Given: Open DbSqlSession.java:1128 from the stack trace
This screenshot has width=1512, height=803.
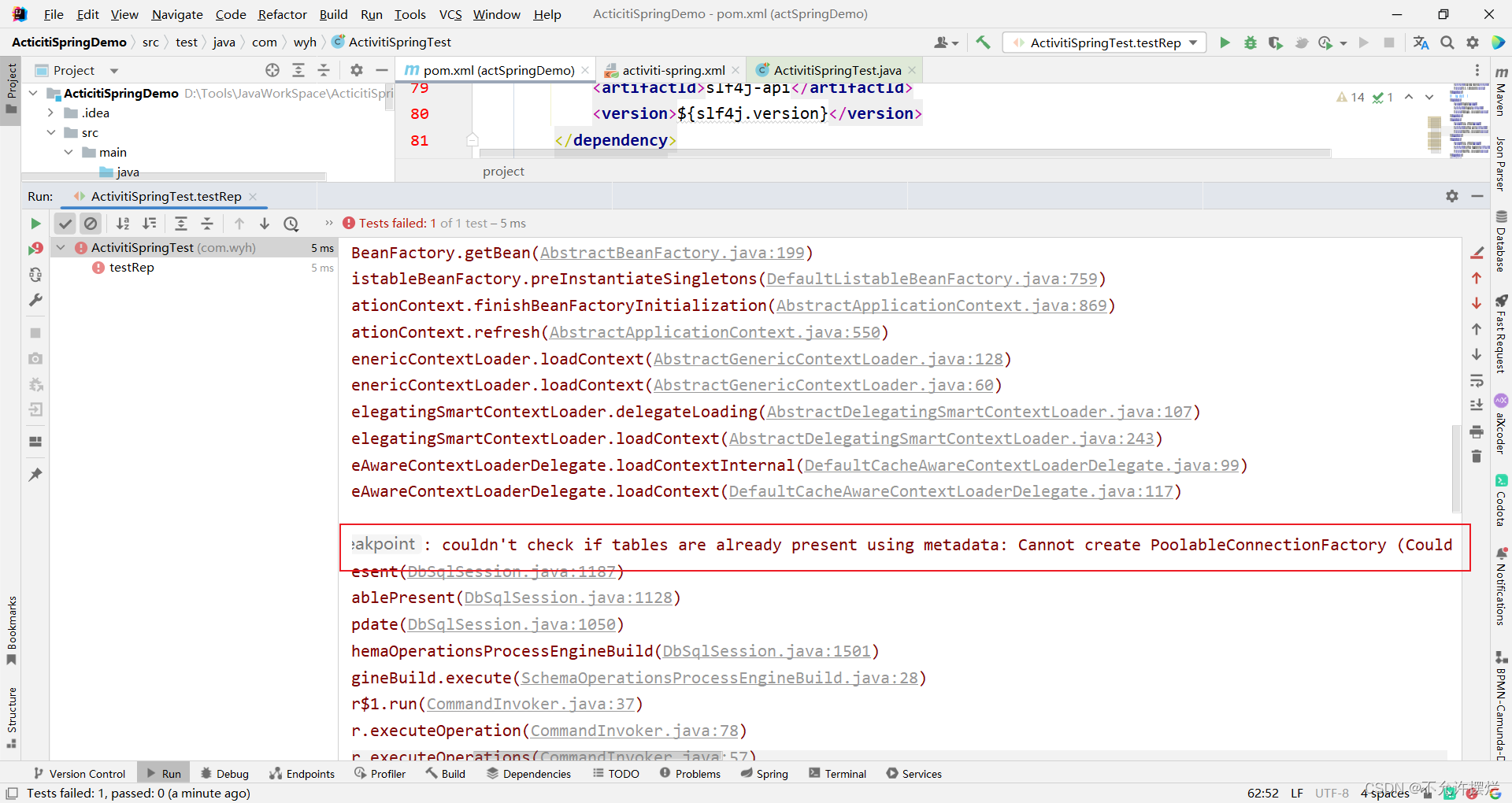Looking at the screenshot, I should (x=569, y=598).
